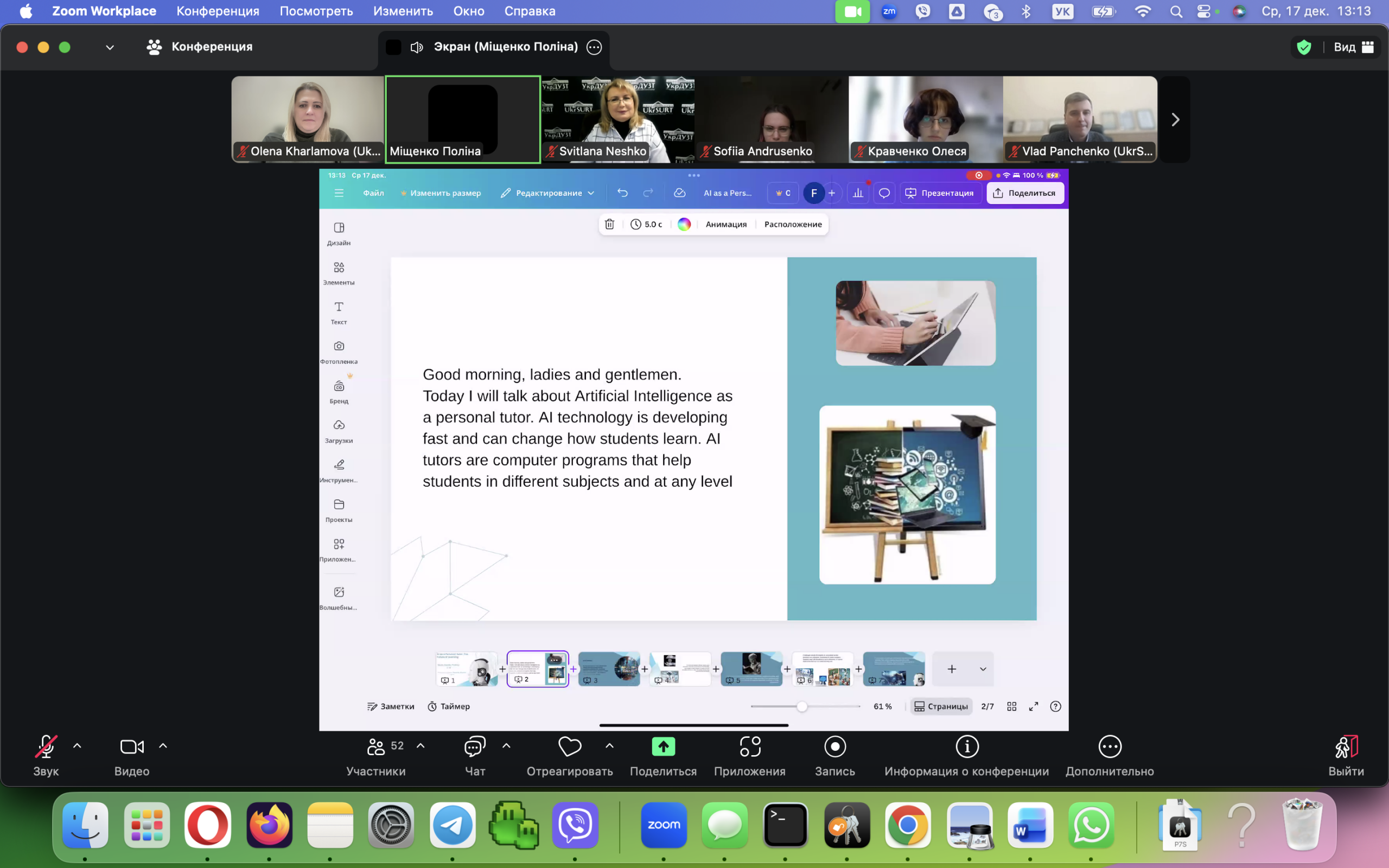Unmute the microphone audio button
Viewport: 1389px width, 868px height.
pyautogui.click(x=46, y=746)
